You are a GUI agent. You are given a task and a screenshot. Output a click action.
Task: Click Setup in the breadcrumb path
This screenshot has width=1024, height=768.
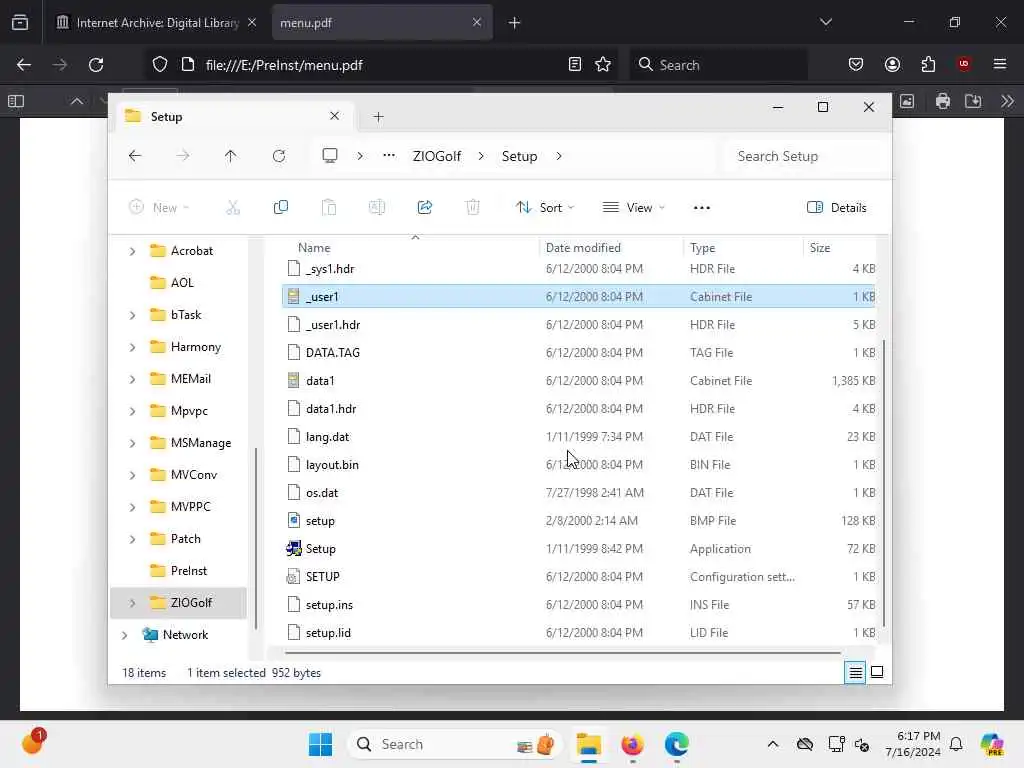(519, 156)
